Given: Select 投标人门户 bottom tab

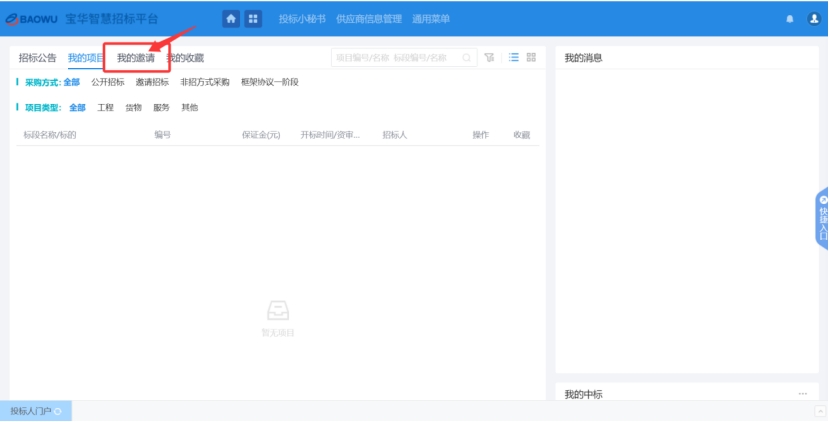Looking at the screenshot, I should point(35,411).
